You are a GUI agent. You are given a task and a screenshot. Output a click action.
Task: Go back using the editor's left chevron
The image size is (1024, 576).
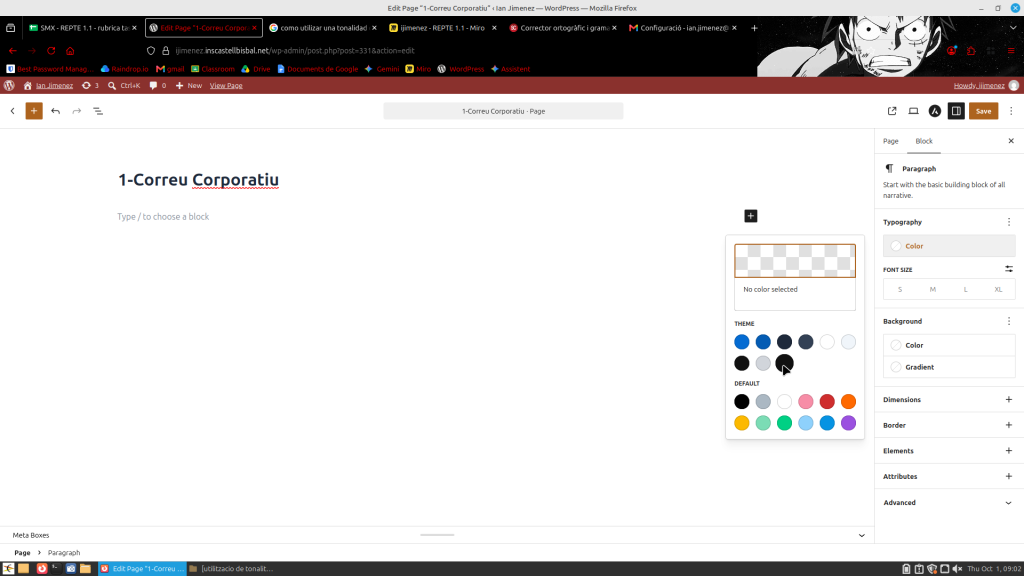coord(12,111)
